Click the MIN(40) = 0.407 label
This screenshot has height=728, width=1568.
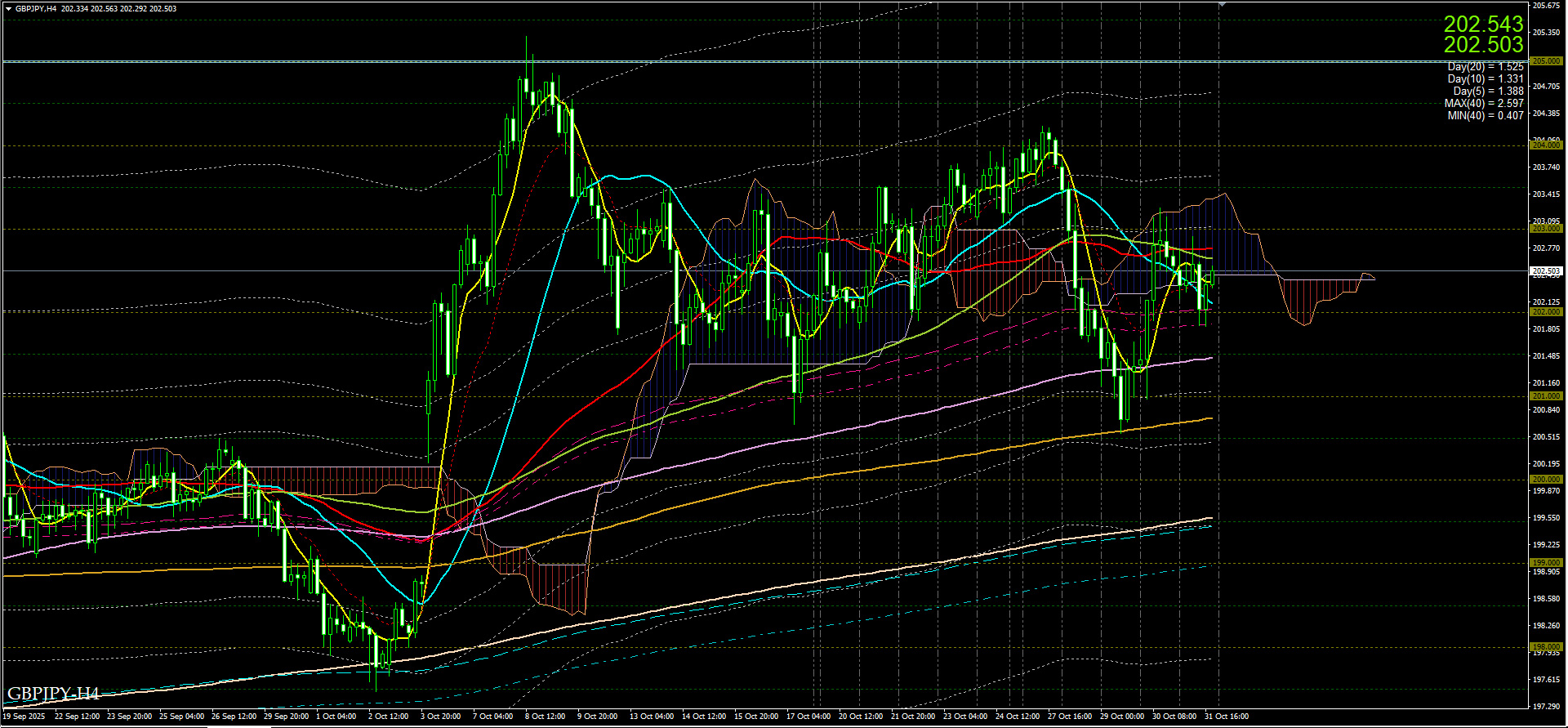1485,116
